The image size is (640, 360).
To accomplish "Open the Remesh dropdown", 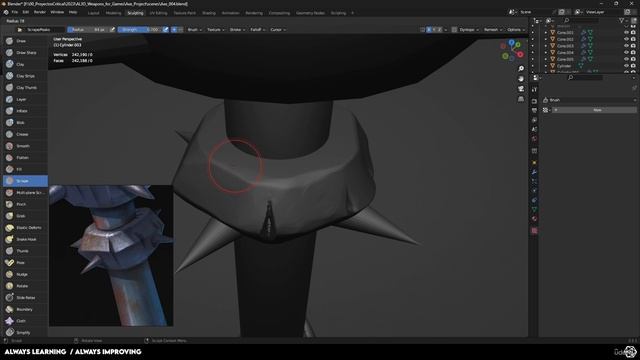I will coord(493,30).
